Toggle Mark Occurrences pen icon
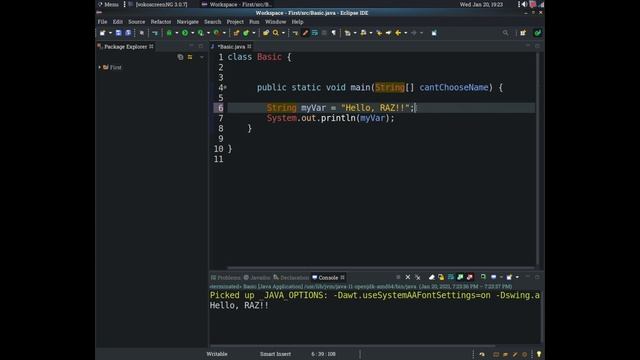Screen dimensions: 640x360 point(305,33)
